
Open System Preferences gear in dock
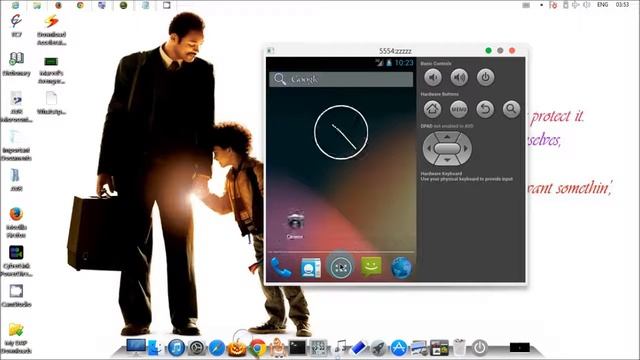point(197,348)
